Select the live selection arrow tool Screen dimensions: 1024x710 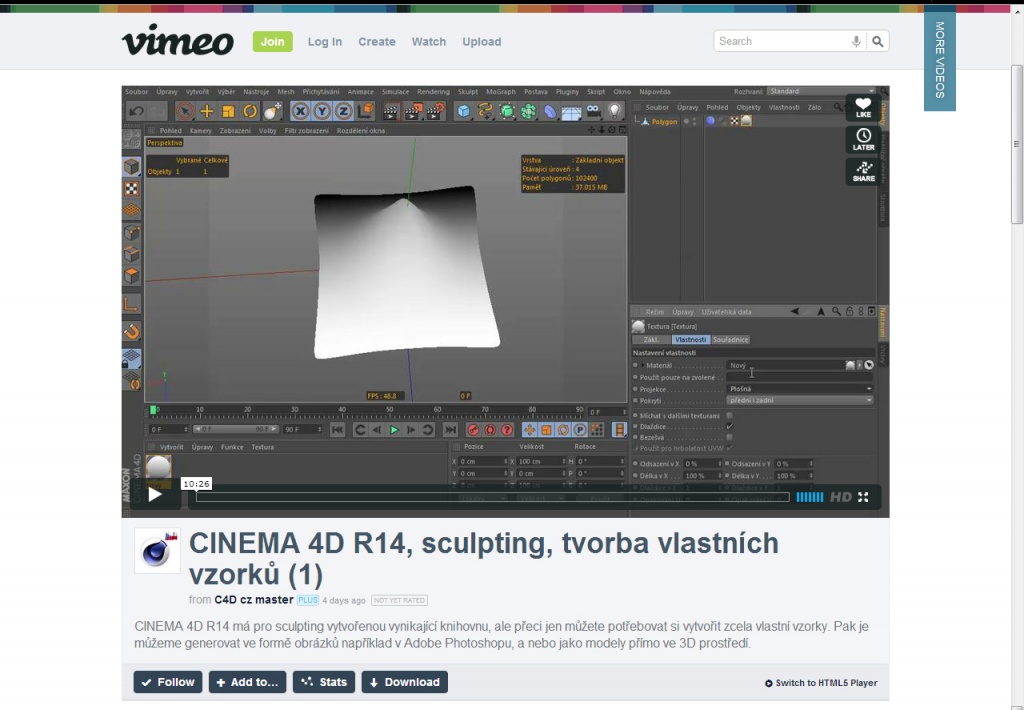coord(185,112)
